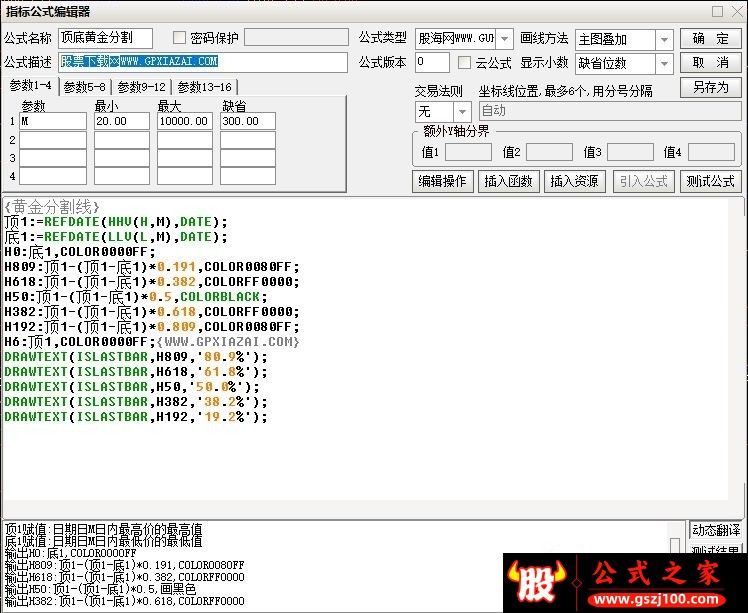
Task: Switch to the 参数5-8 tab
Action: [84, 87]
